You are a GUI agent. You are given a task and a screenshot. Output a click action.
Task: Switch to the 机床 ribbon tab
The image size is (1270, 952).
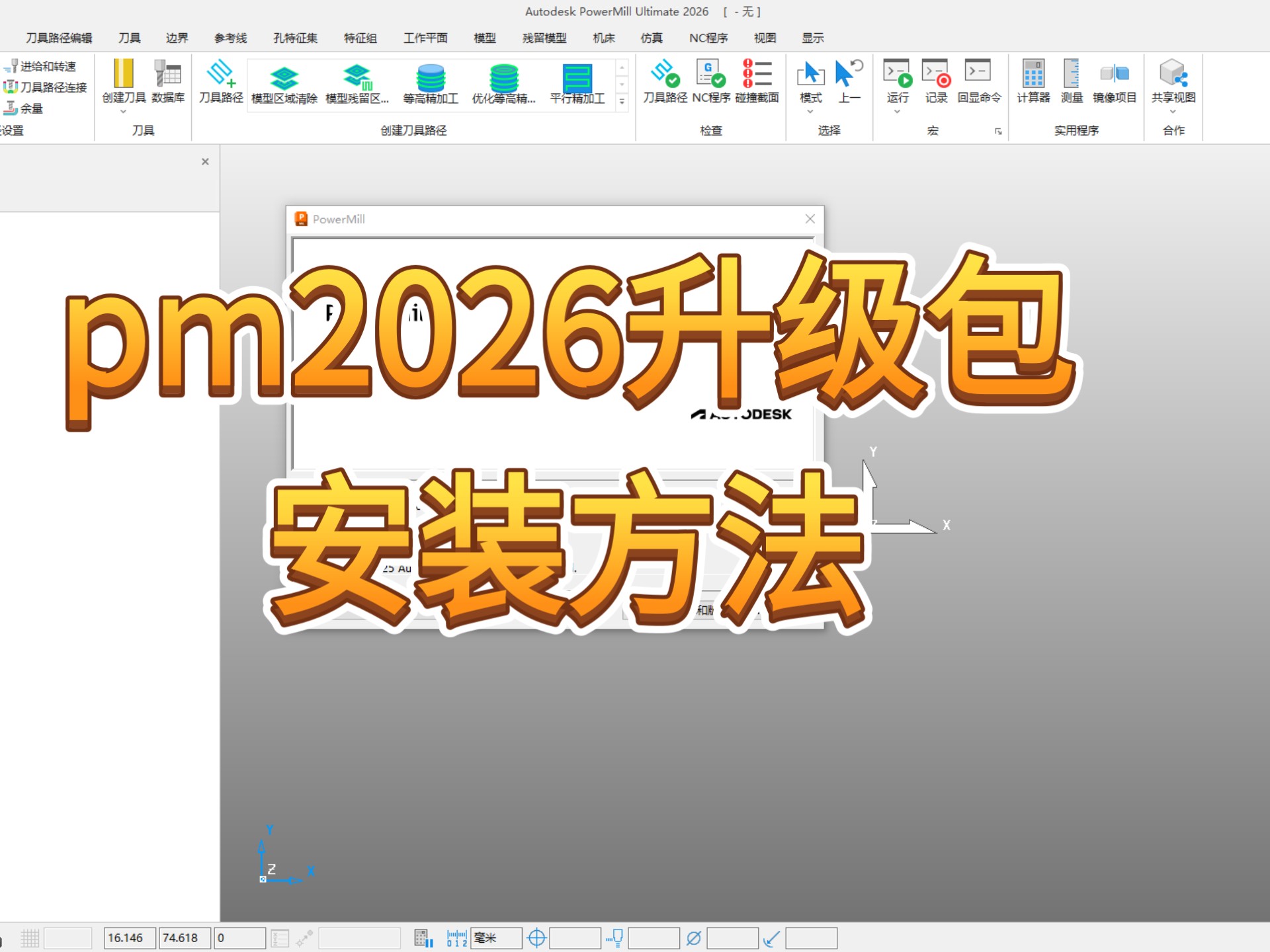pyautogui.click(x=604, y=38)
